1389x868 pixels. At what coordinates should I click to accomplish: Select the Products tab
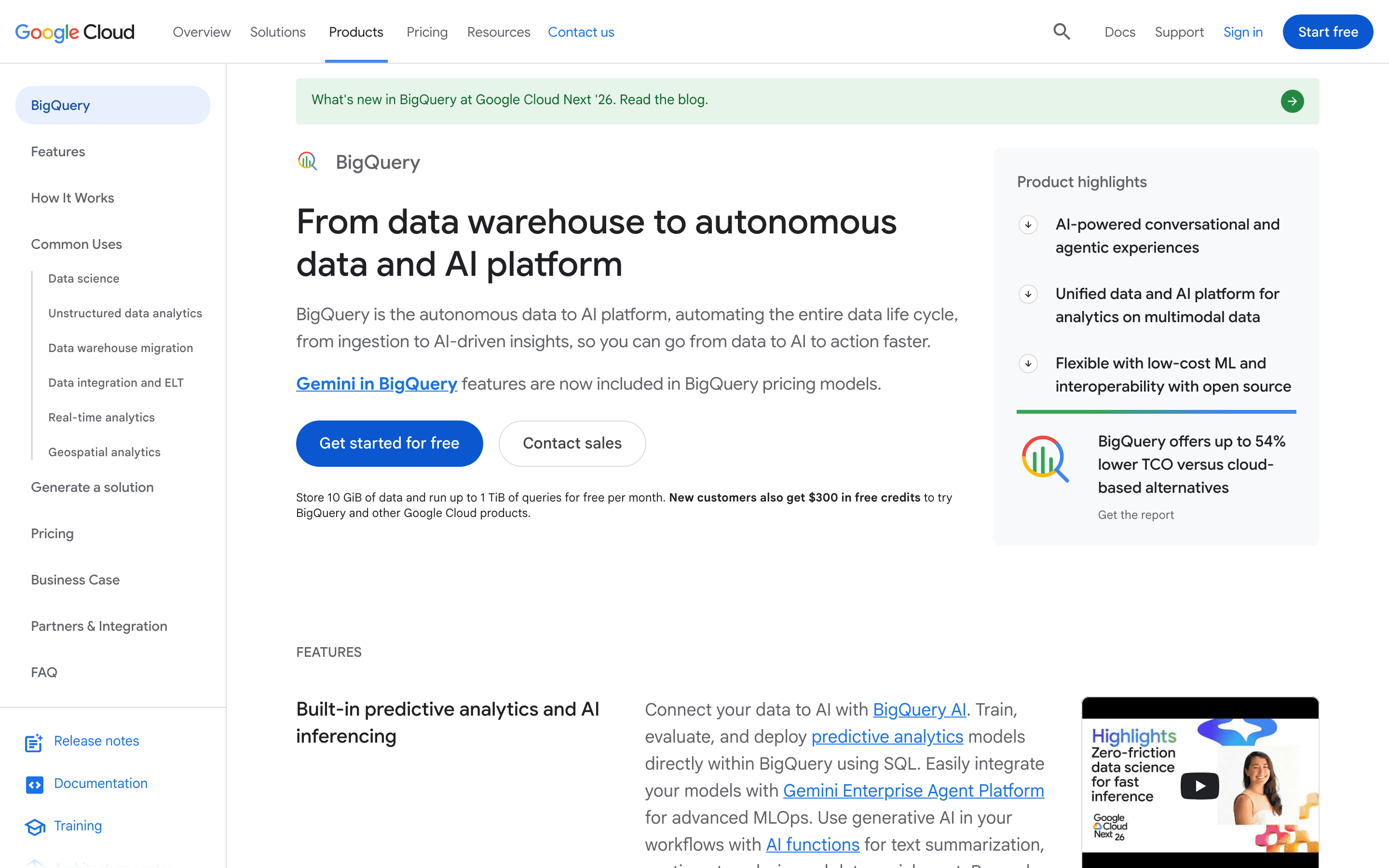356,32
